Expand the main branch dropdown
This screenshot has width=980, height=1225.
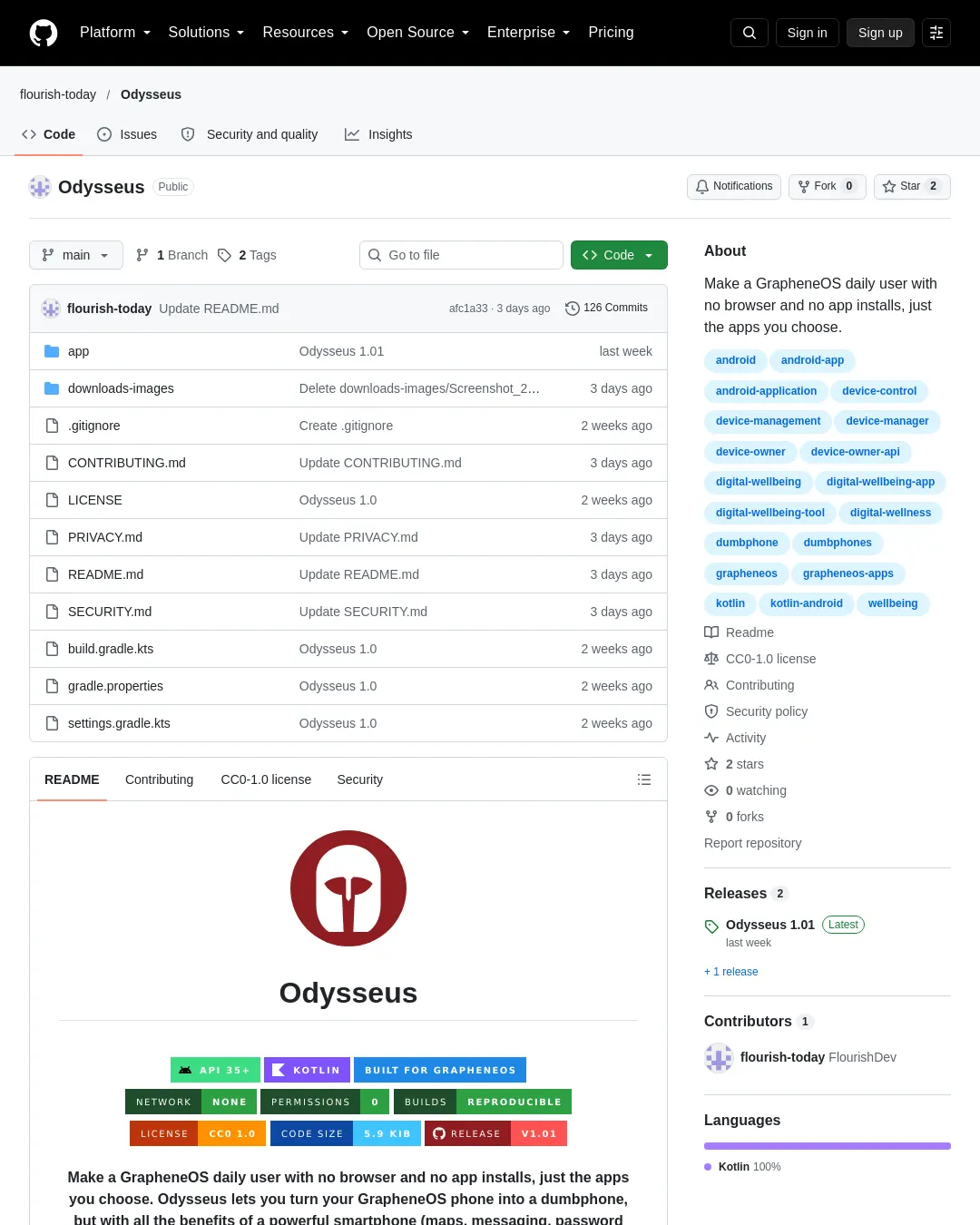(76, 255)
